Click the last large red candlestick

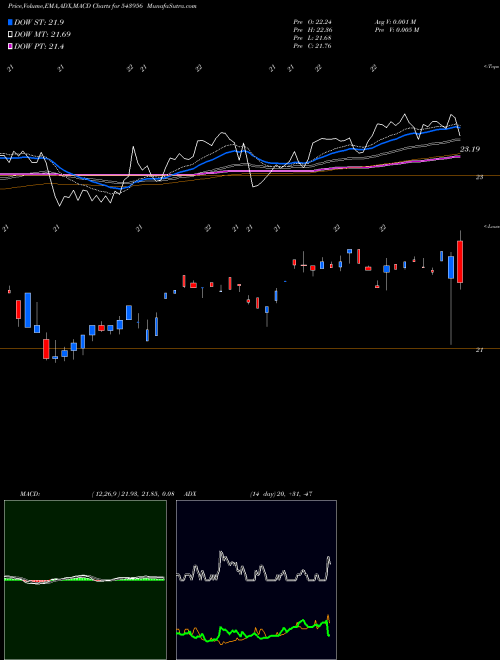pyautogui.click(x=460, y=261)
